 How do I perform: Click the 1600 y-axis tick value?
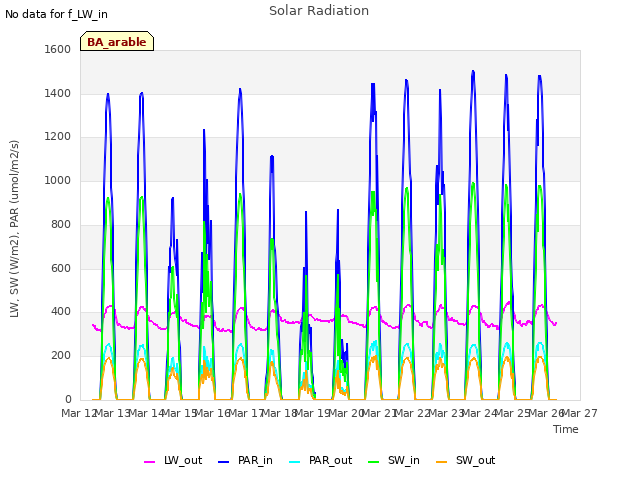point(58,49)
